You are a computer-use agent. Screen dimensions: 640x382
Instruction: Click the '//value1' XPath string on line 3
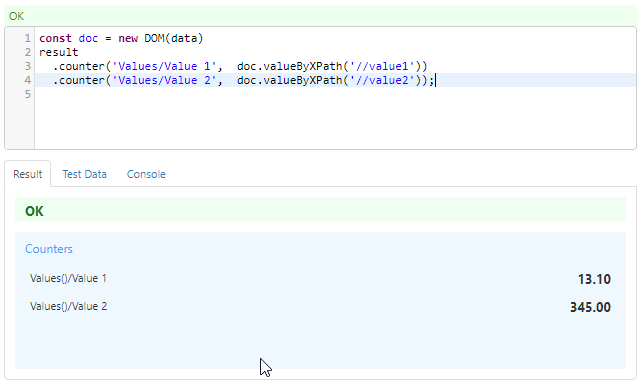(382, 66)
